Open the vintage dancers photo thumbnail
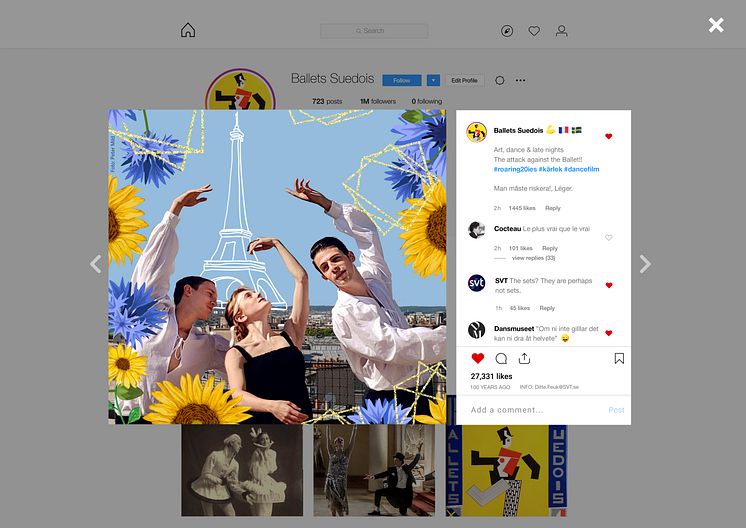746x528 pixels. click(x=242, y=470)
